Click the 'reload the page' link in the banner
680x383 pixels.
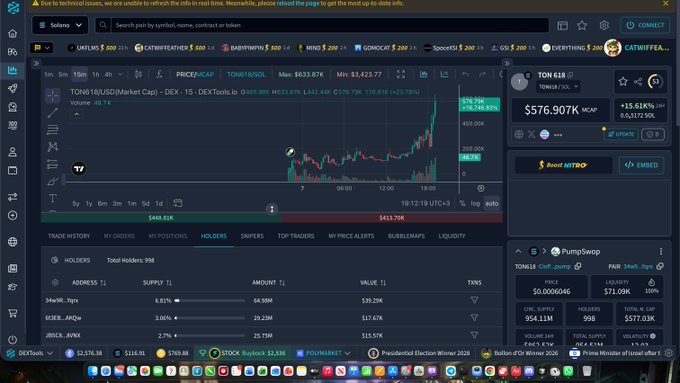(298, 3)
